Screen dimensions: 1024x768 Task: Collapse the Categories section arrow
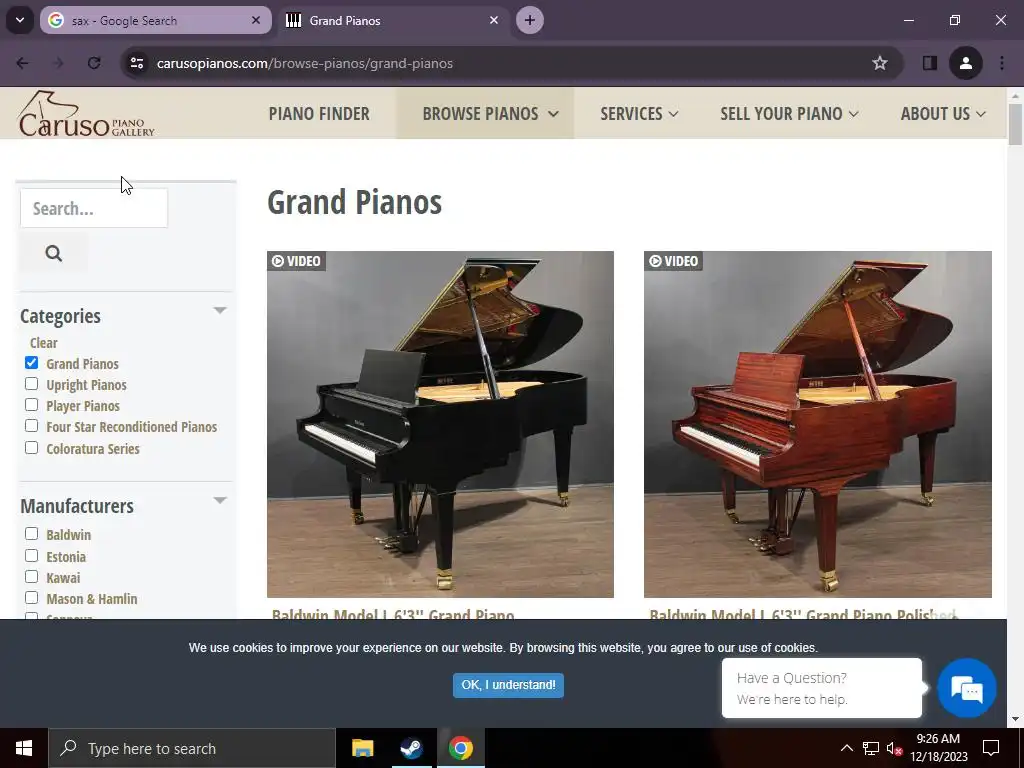pyautogui.click(x=220, y=310)
